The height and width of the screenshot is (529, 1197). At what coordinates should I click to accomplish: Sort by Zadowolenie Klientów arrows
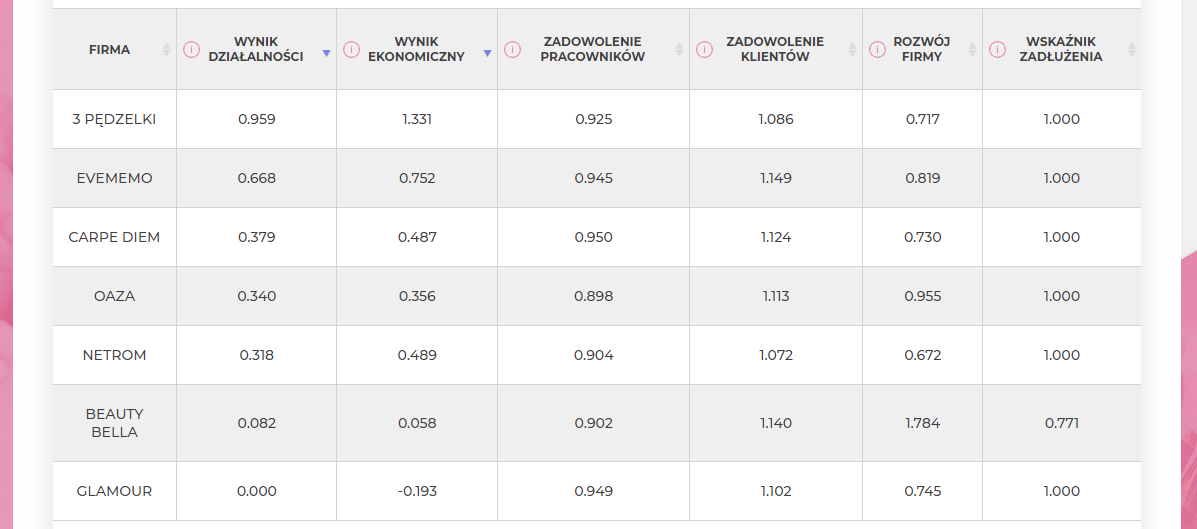(853, 50)
